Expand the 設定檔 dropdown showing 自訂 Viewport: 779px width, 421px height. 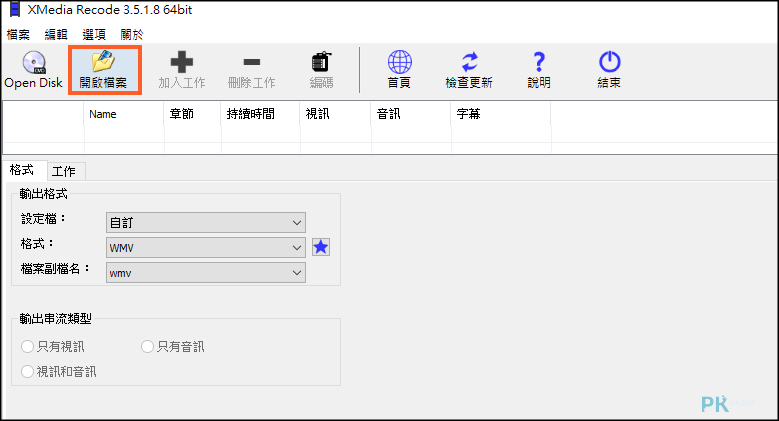206,223
